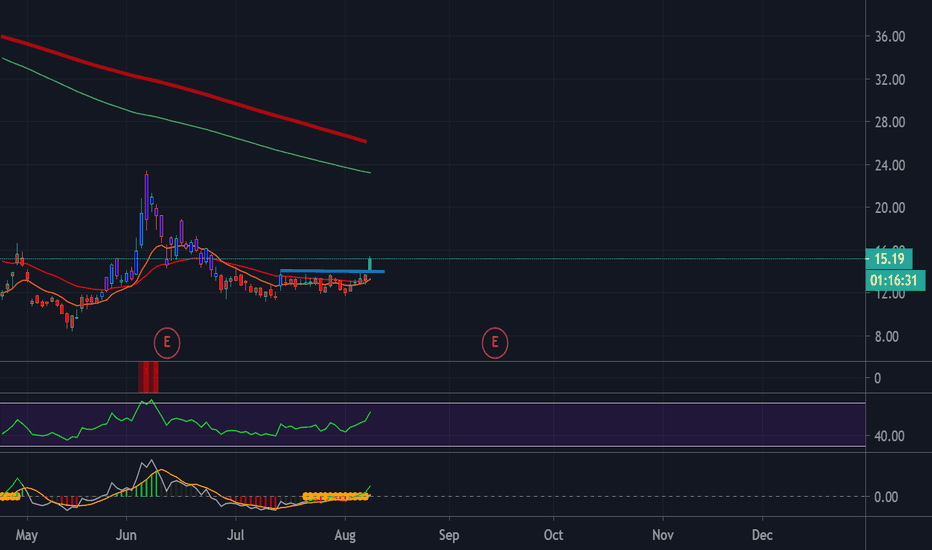Click the yellow dots on MACD zero line
Viewport: 932px width, 550px height.
click(x=335, y=496)
